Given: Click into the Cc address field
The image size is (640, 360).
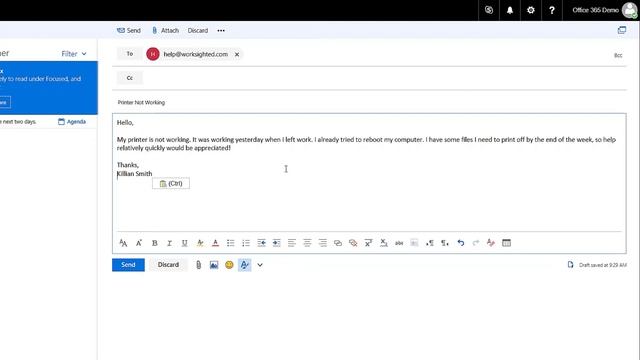Looking at the screenshot, I should coord(384,78).
